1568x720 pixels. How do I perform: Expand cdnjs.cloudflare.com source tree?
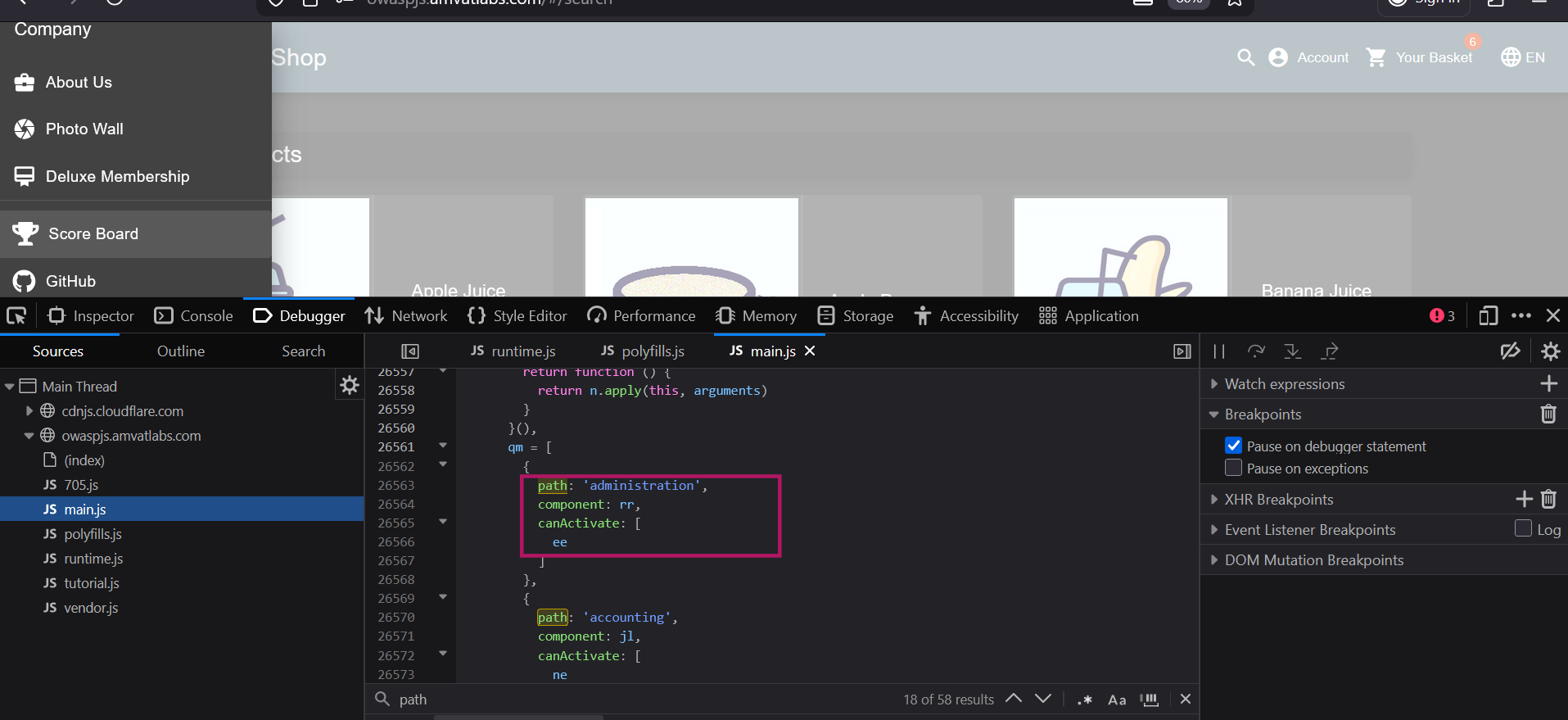[x=29, y=411]
